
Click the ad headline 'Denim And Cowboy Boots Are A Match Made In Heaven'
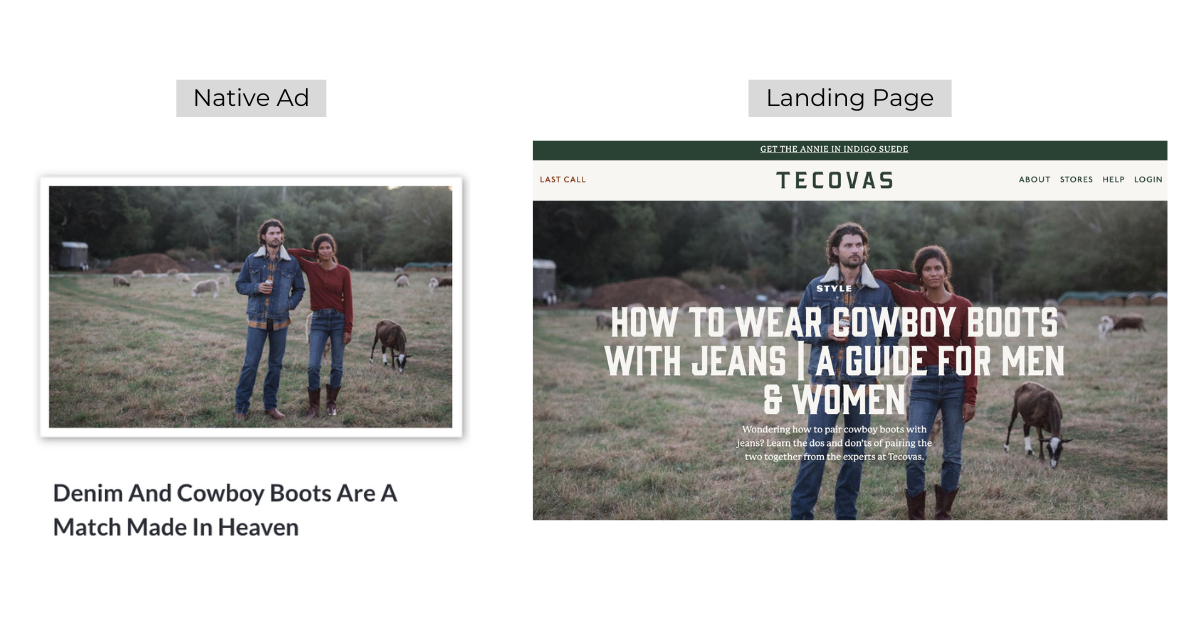tap(225, 510)
